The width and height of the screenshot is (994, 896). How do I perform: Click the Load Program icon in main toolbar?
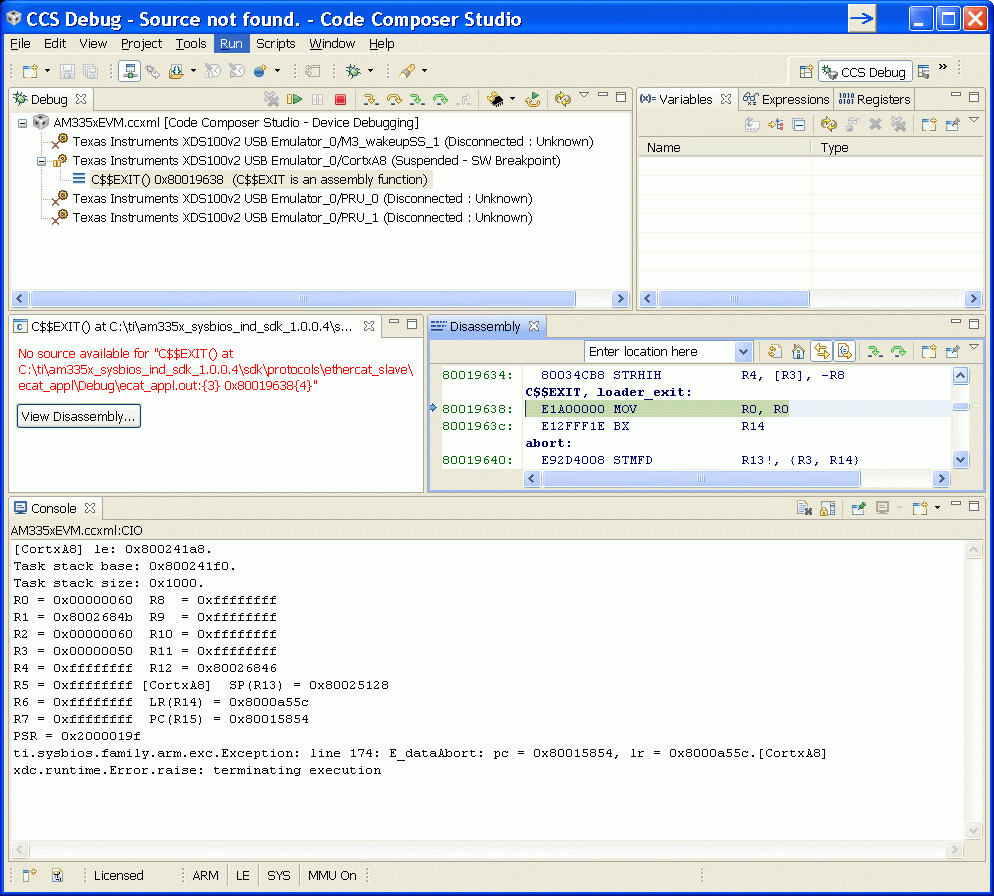point(176,71)
